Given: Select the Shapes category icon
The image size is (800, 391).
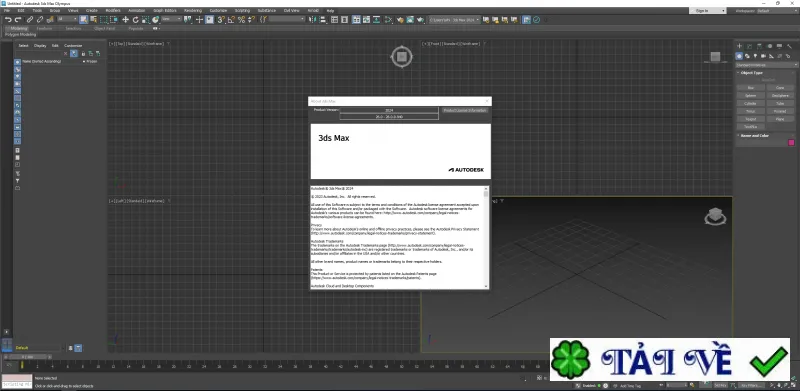Looking at the screenshot, I should point(747,56).
